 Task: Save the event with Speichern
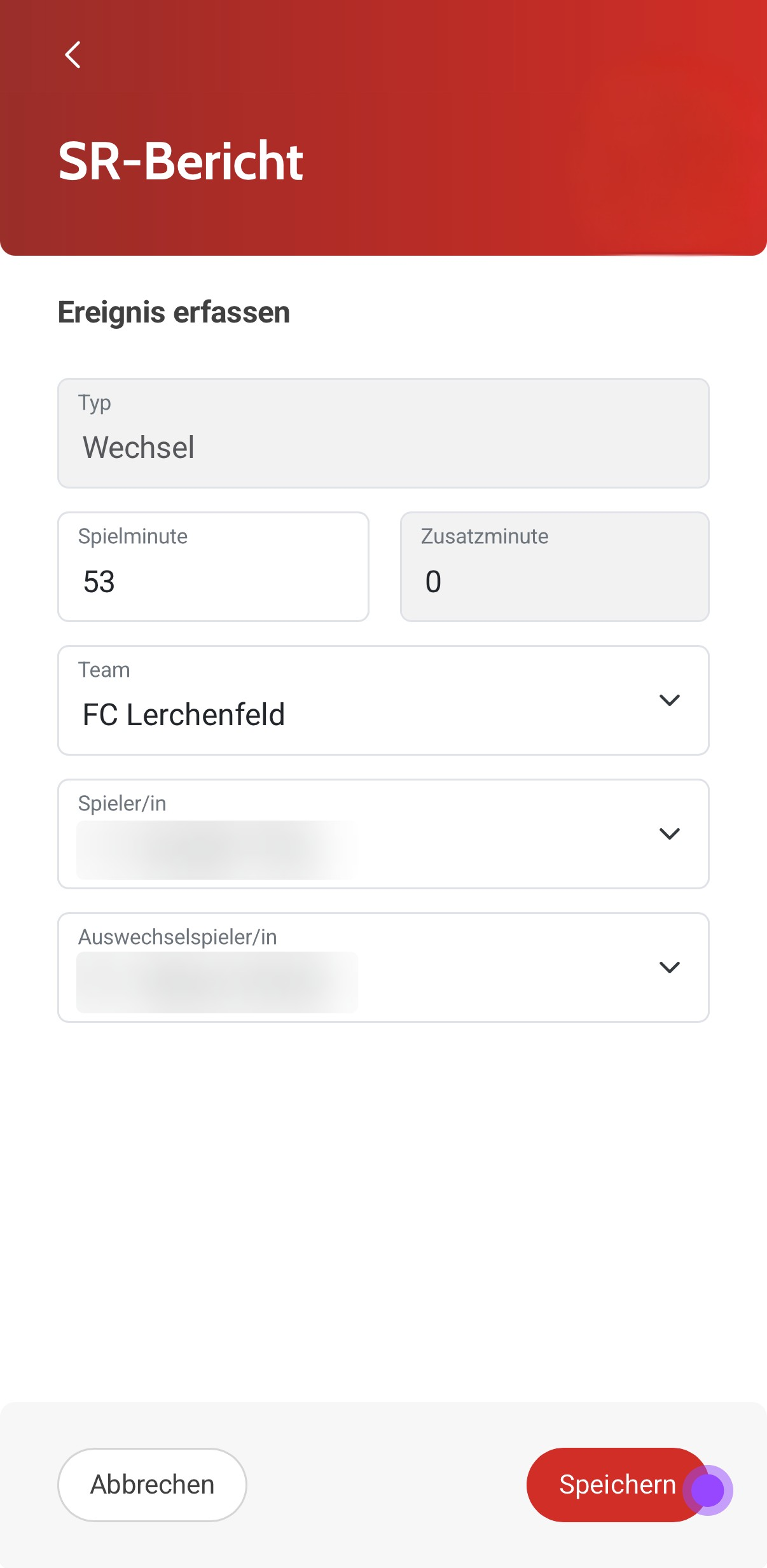616,1485
